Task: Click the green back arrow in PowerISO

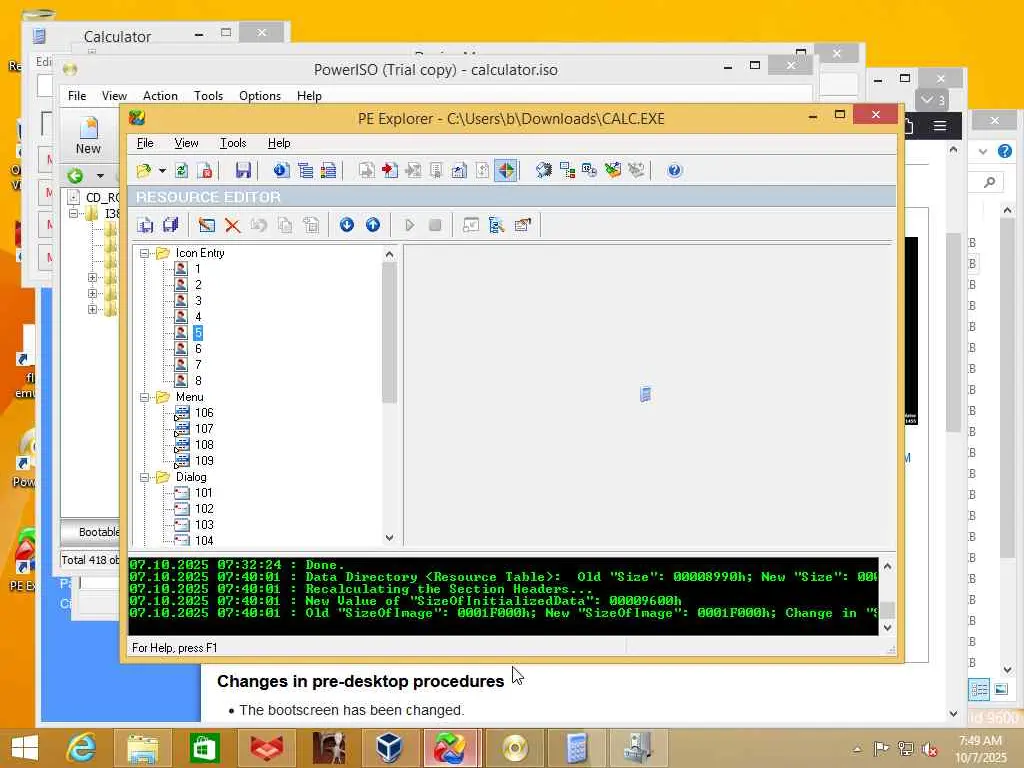Action: click(76, 176)
